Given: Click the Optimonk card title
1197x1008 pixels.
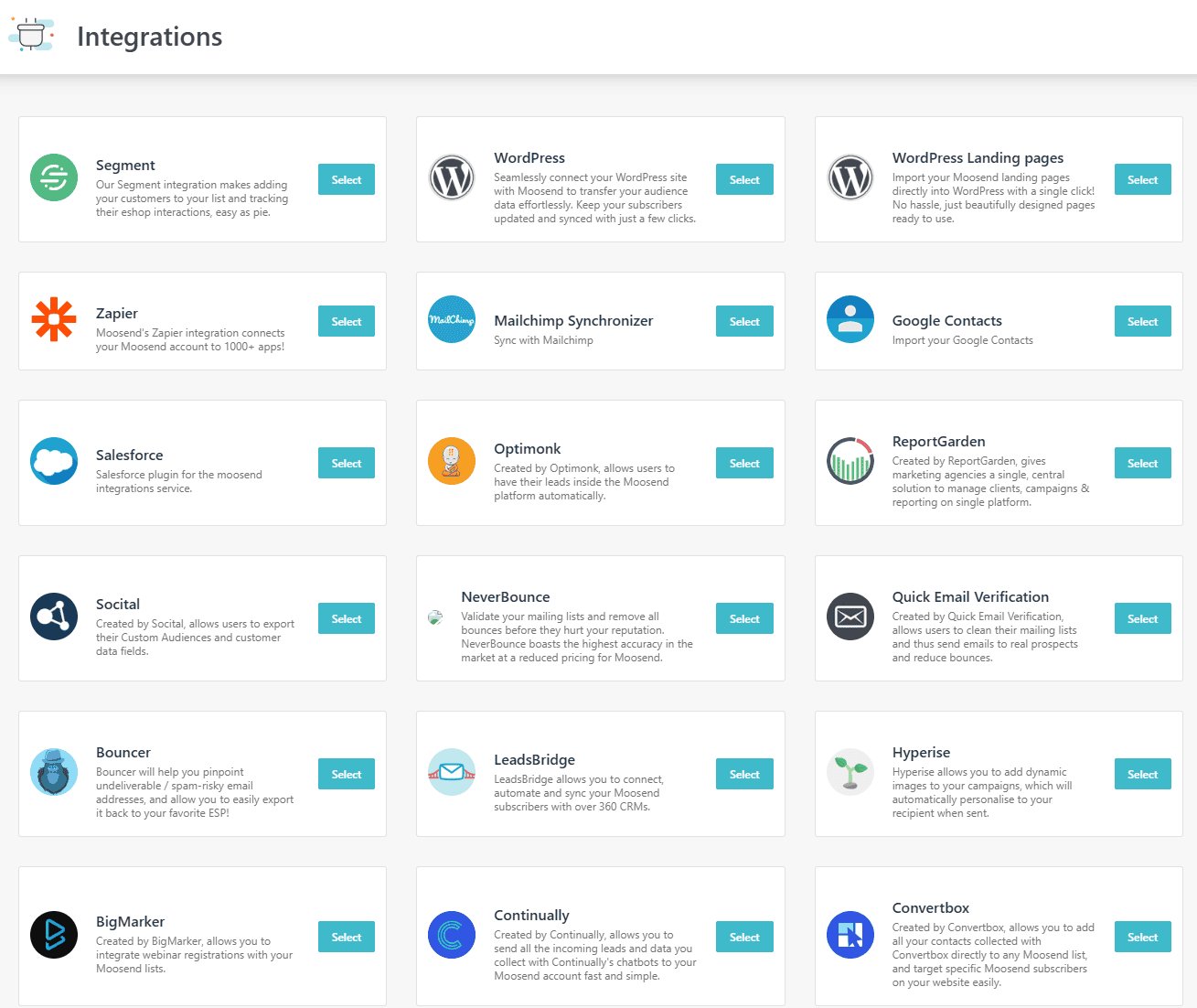Looking at the screenshot, I should pos(528,449).
